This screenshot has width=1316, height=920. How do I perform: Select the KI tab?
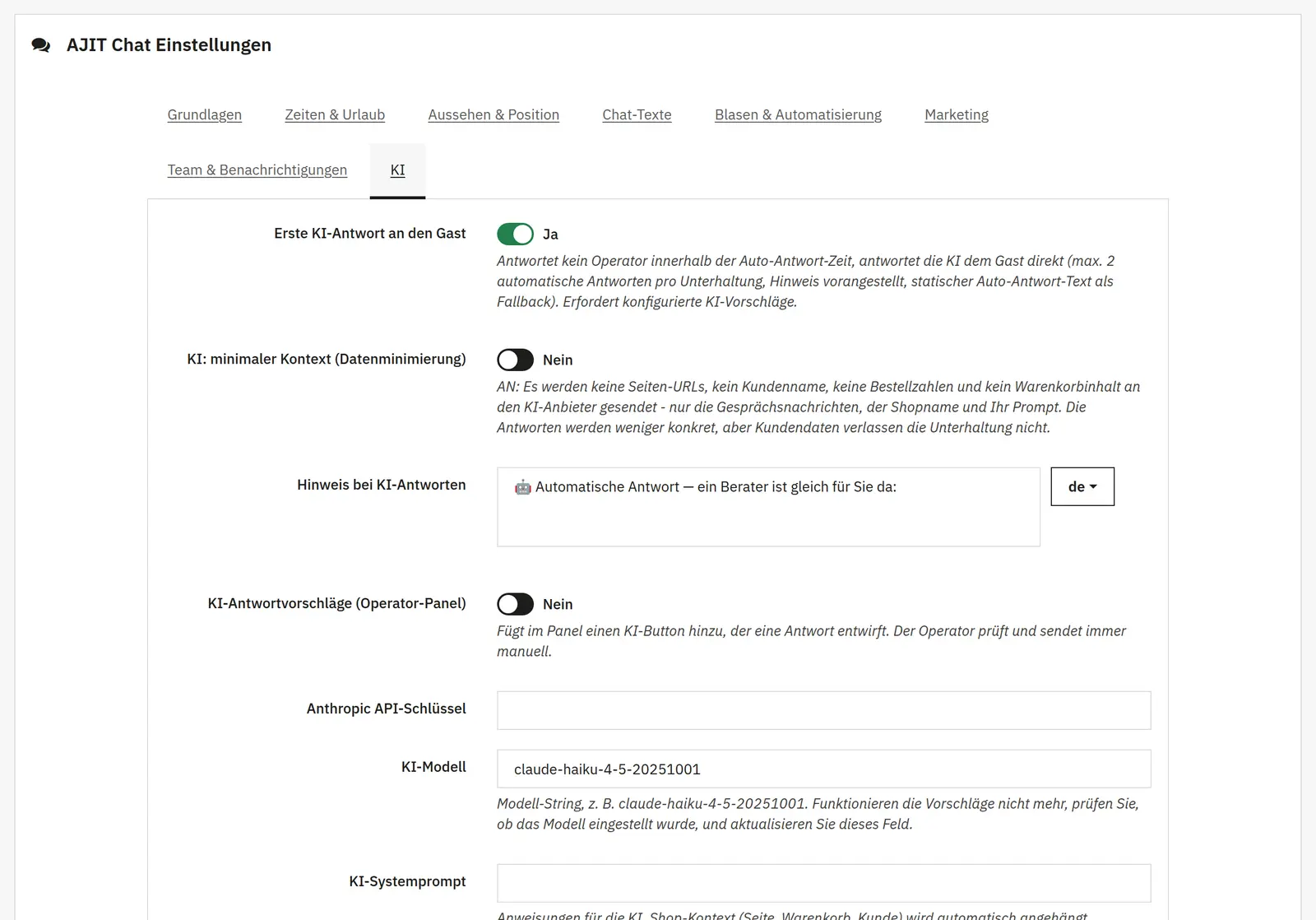[x=397, y=170]
